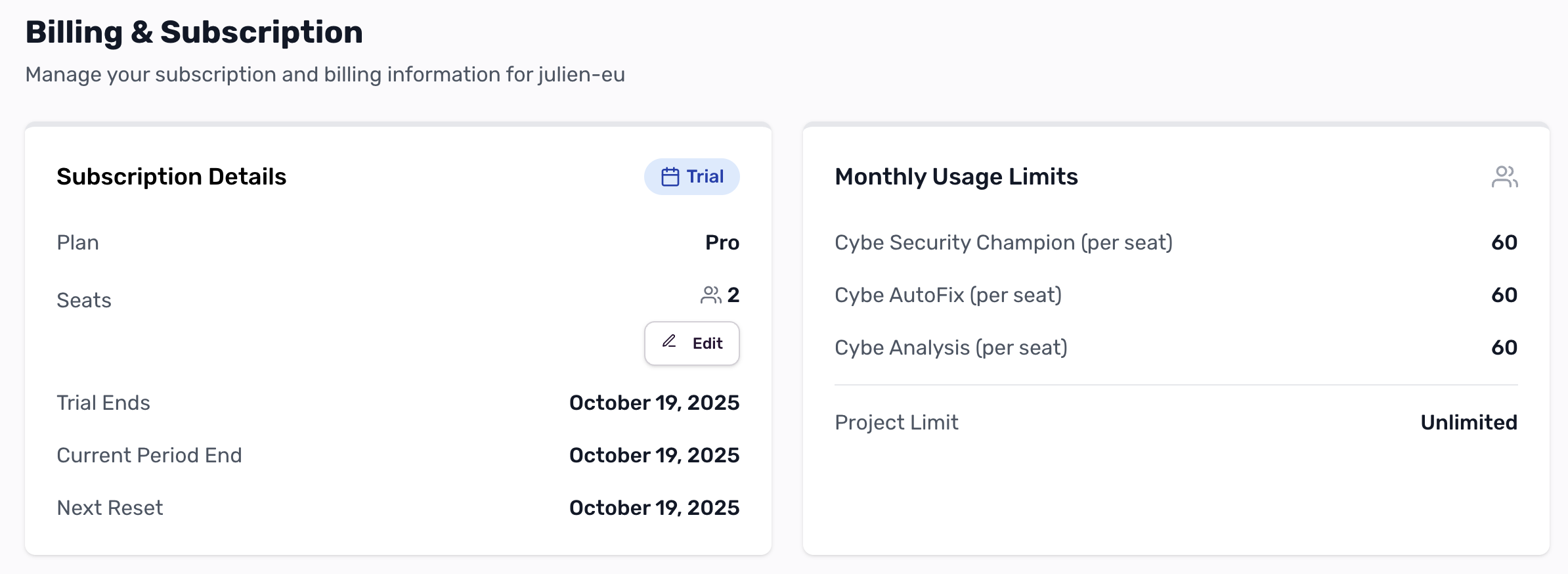Click the seat count number 2
The height and width of the screenshot is (574, 1568).
tap(733, 295)
